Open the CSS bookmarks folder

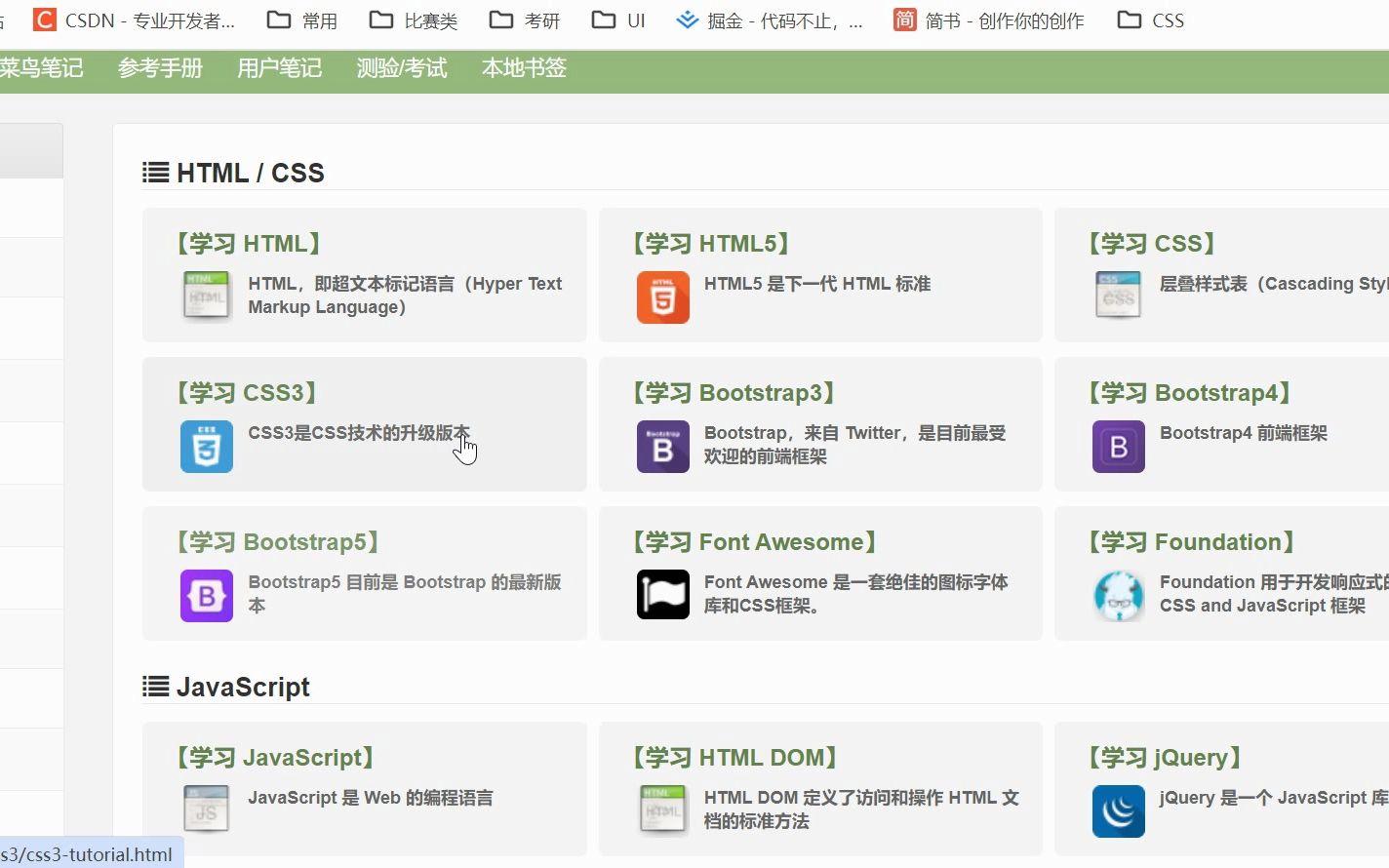[1150, 20]
